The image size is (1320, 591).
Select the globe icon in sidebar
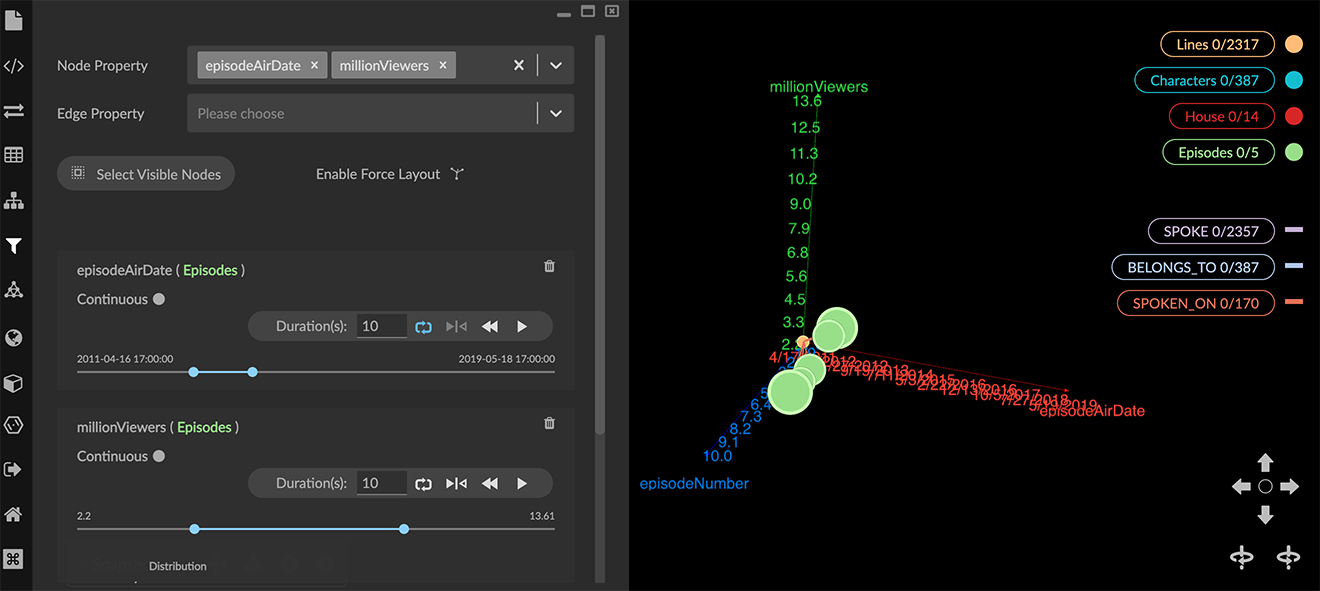(x=14, y=337)
